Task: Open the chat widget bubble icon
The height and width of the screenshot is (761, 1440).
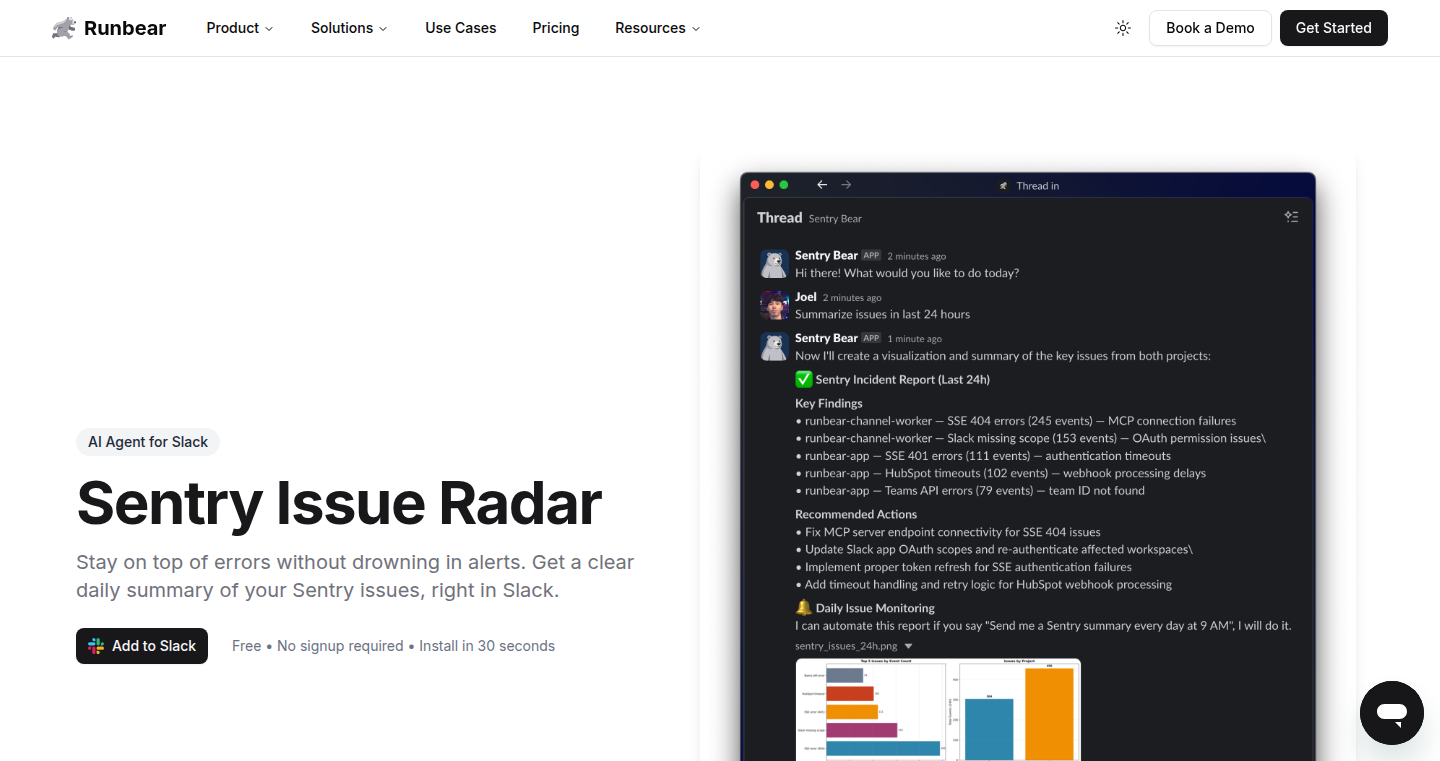Action: [x=1392, y=713]
